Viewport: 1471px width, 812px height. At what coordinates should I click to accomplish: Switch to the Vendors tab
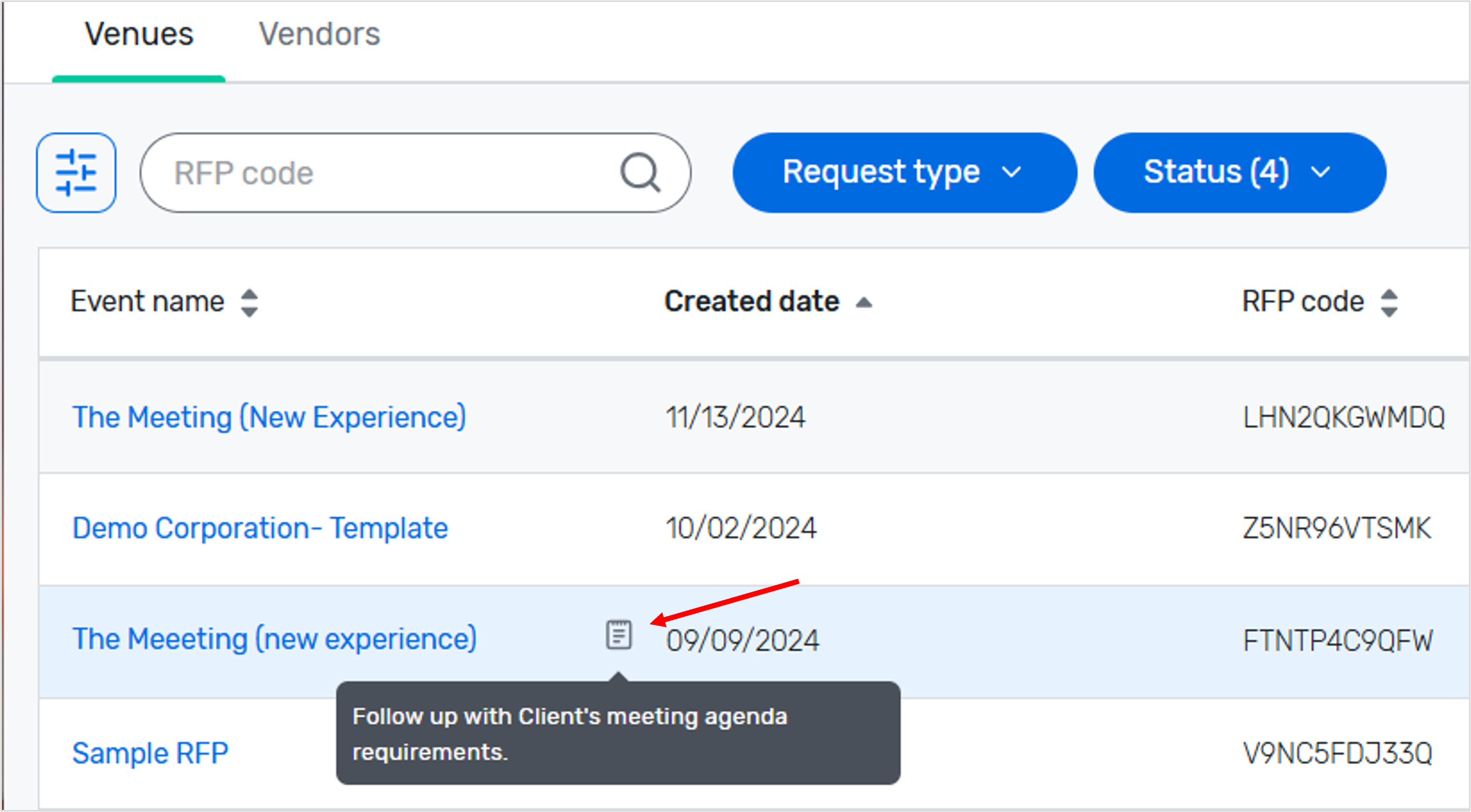[x=320, y=33]
